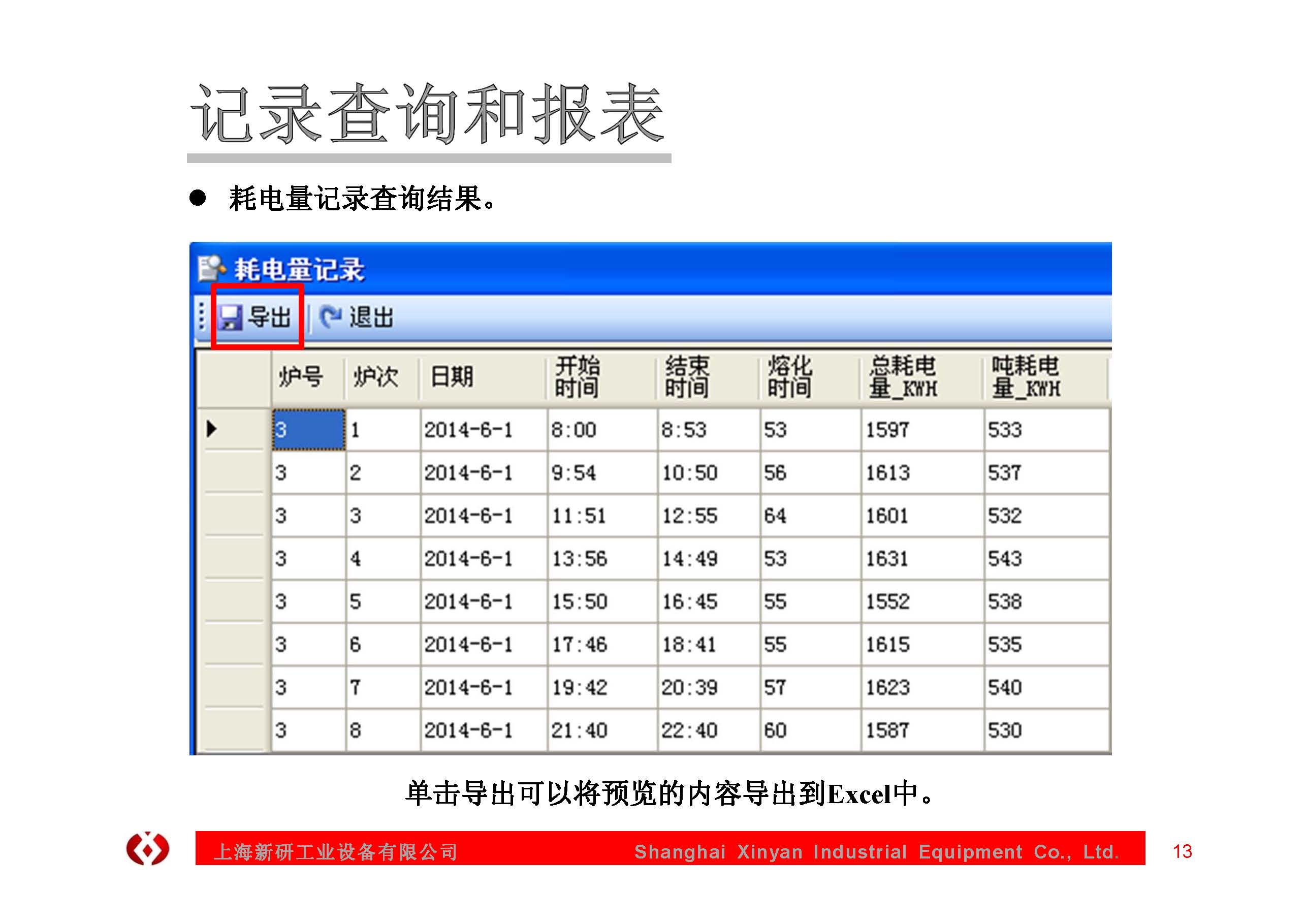
Task: Click the 总耗电量_KWH column header
Action: coord(921,377)
